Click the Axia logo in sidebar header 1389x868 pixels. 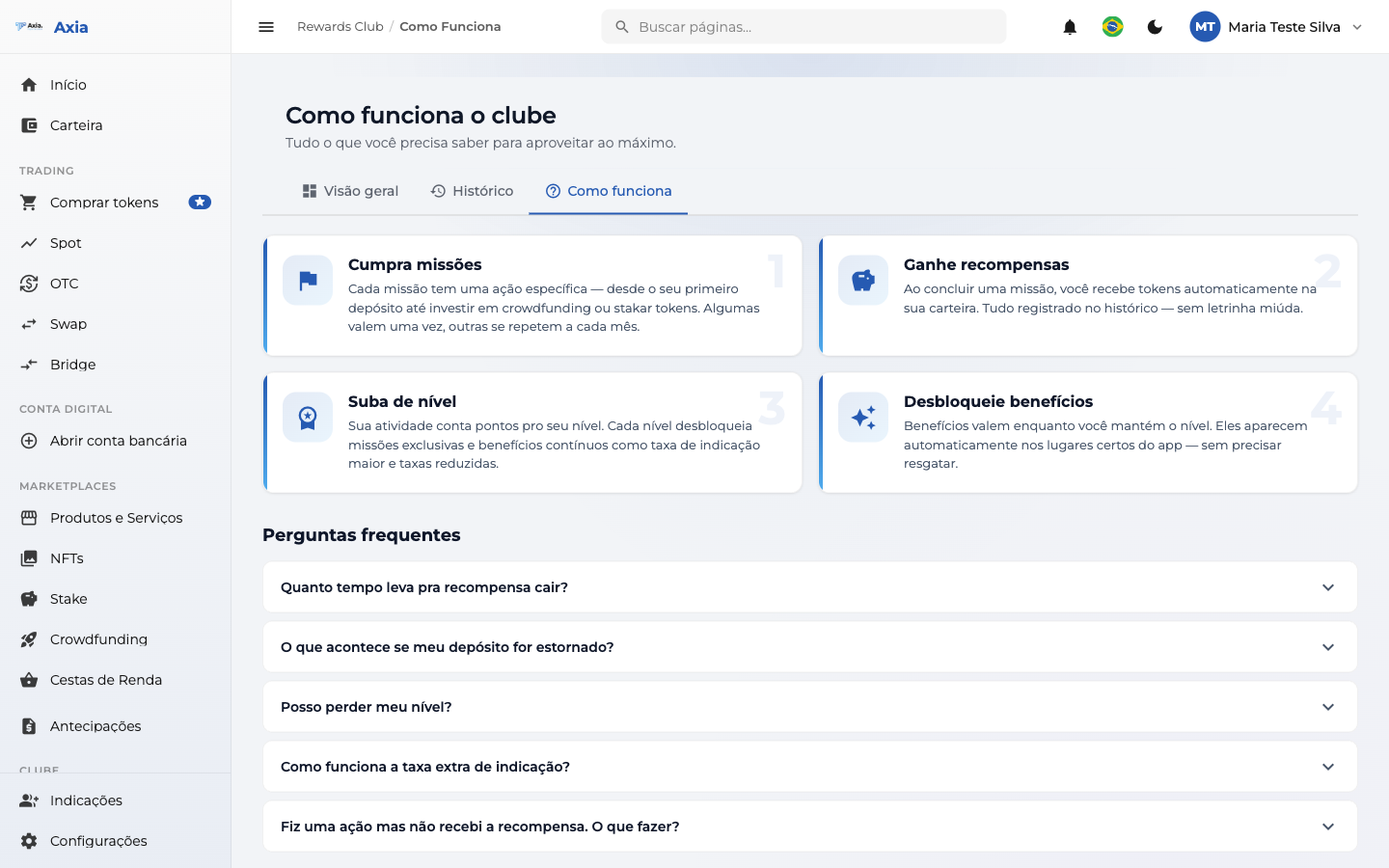coord(30,27)
